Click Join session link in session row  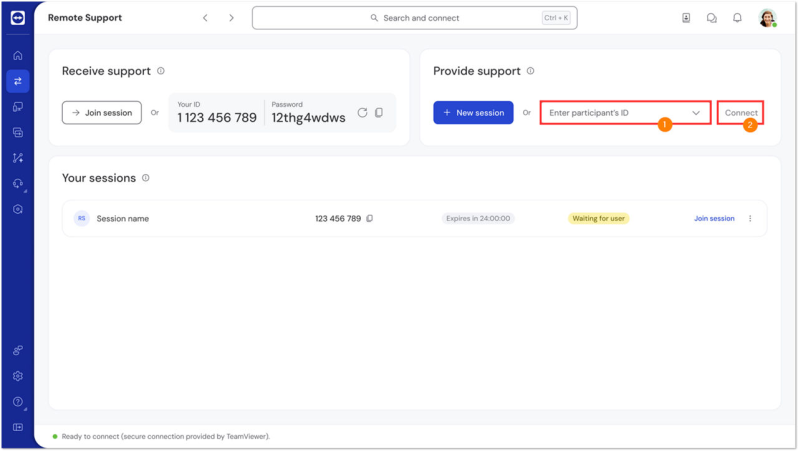click(x=714, y=218)
